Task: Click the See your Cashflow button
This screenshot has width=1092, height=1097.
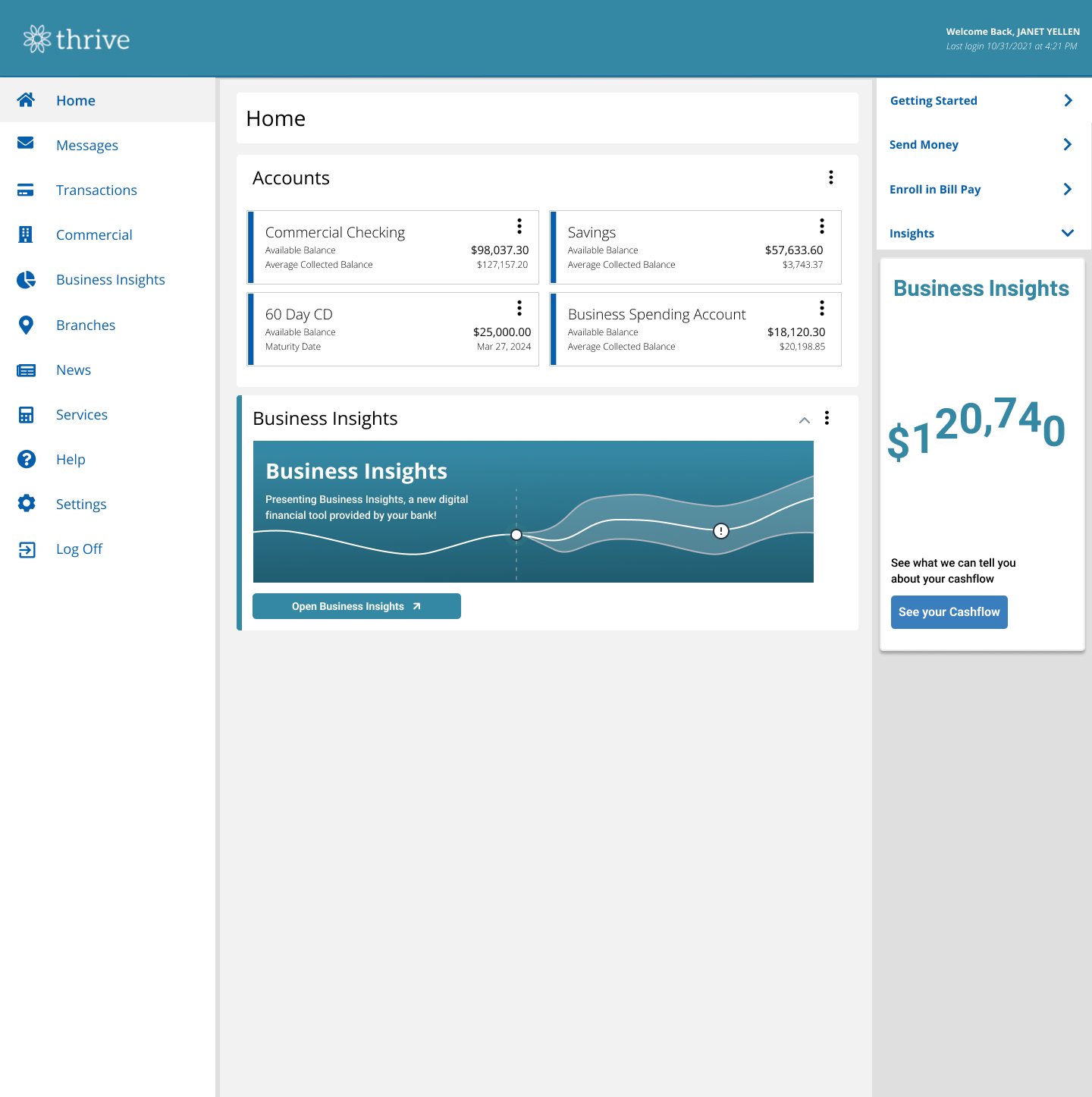Action: [949, 612]
